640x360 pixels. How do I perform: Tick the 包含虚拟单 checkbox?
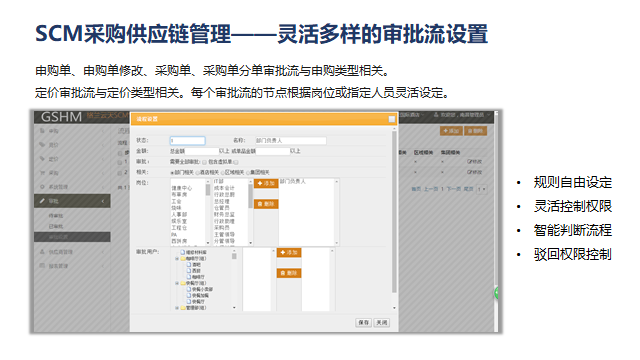pyautogui.click(x=236, y=162)
